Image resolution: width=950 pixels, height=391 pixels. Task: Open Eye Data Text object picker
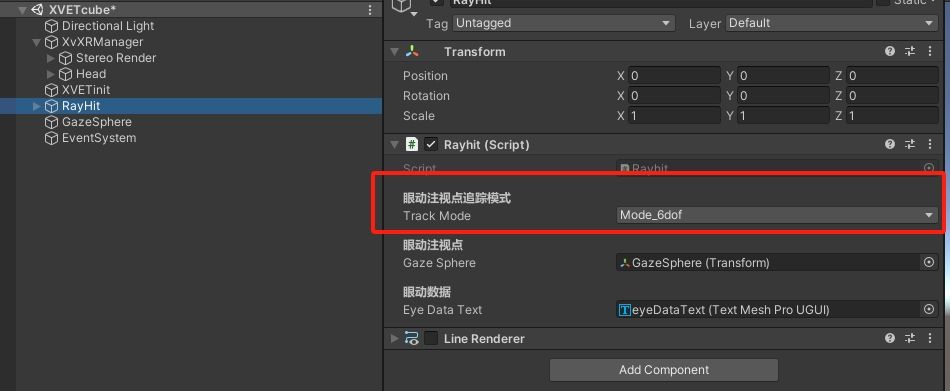point(929,310)
